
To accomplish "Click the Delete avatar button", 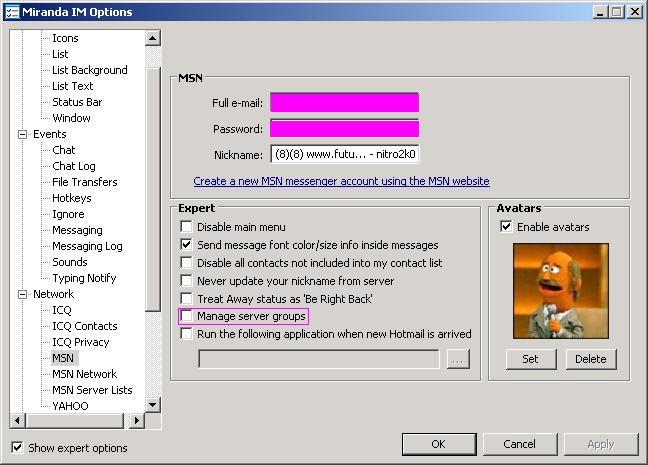I will (x=591, y=359).
